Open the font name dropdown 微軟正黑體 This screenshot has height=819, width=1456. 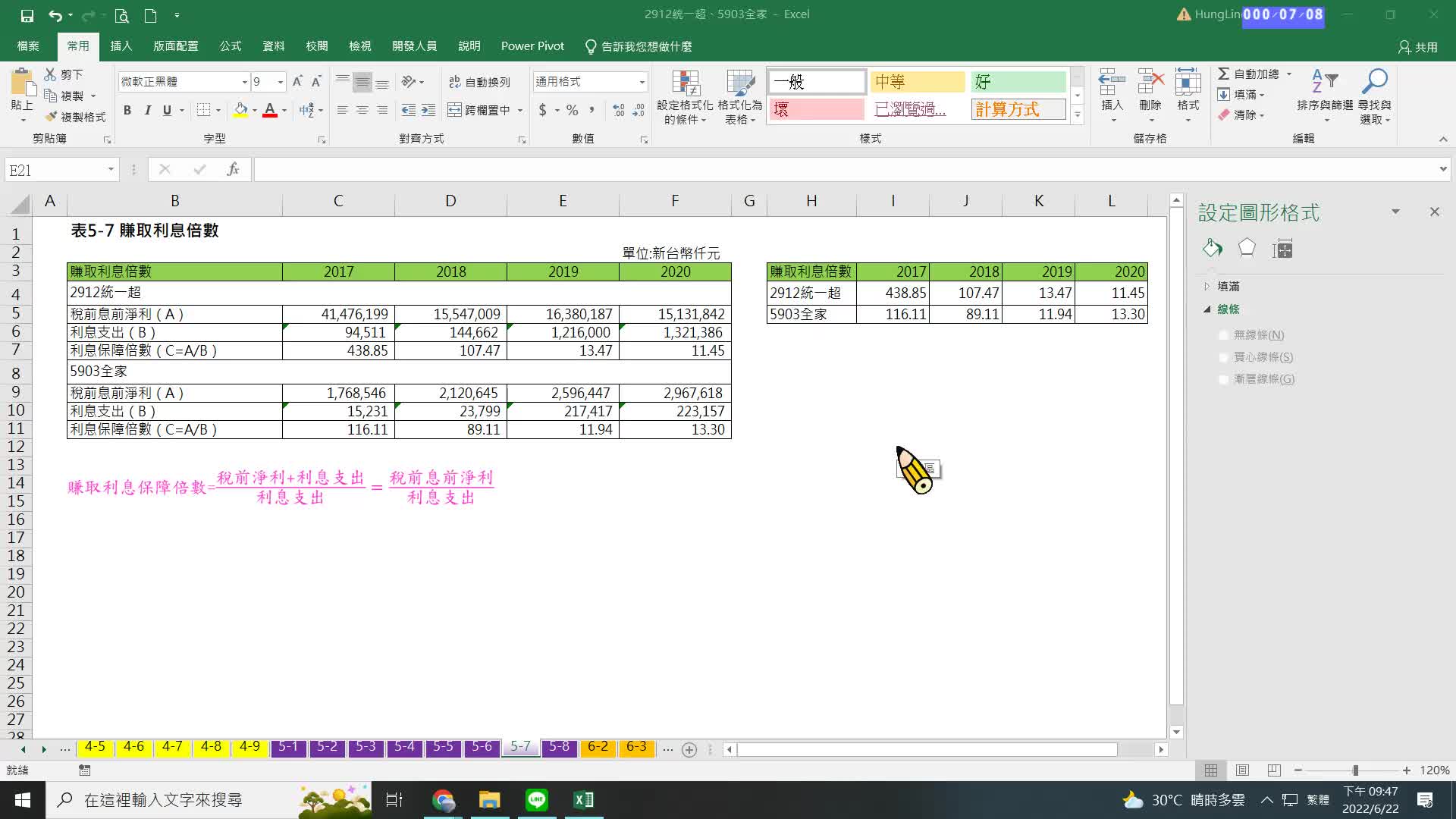click(245, 82)
